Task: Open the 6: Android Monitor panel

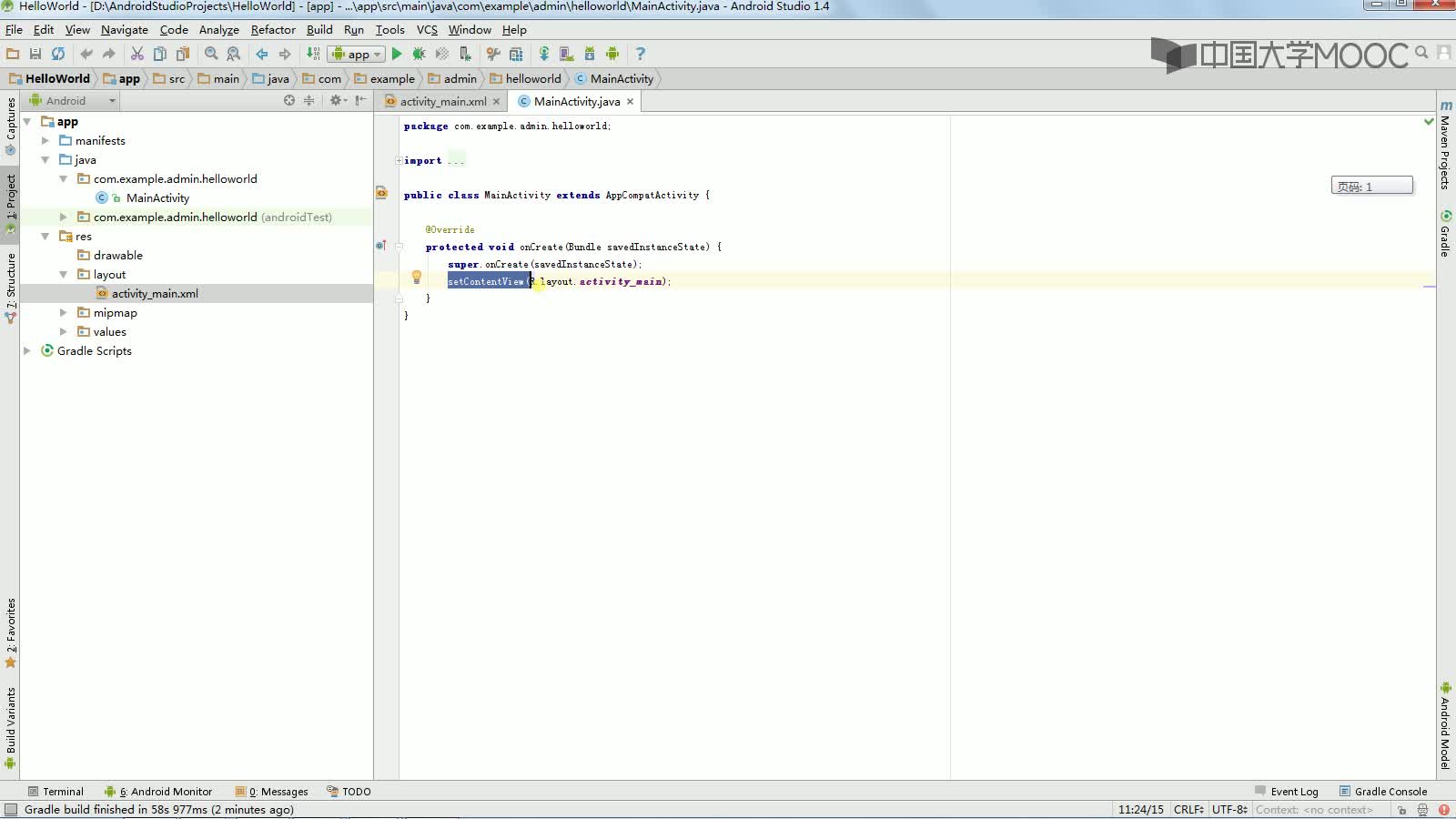Action: click(158, 792)
